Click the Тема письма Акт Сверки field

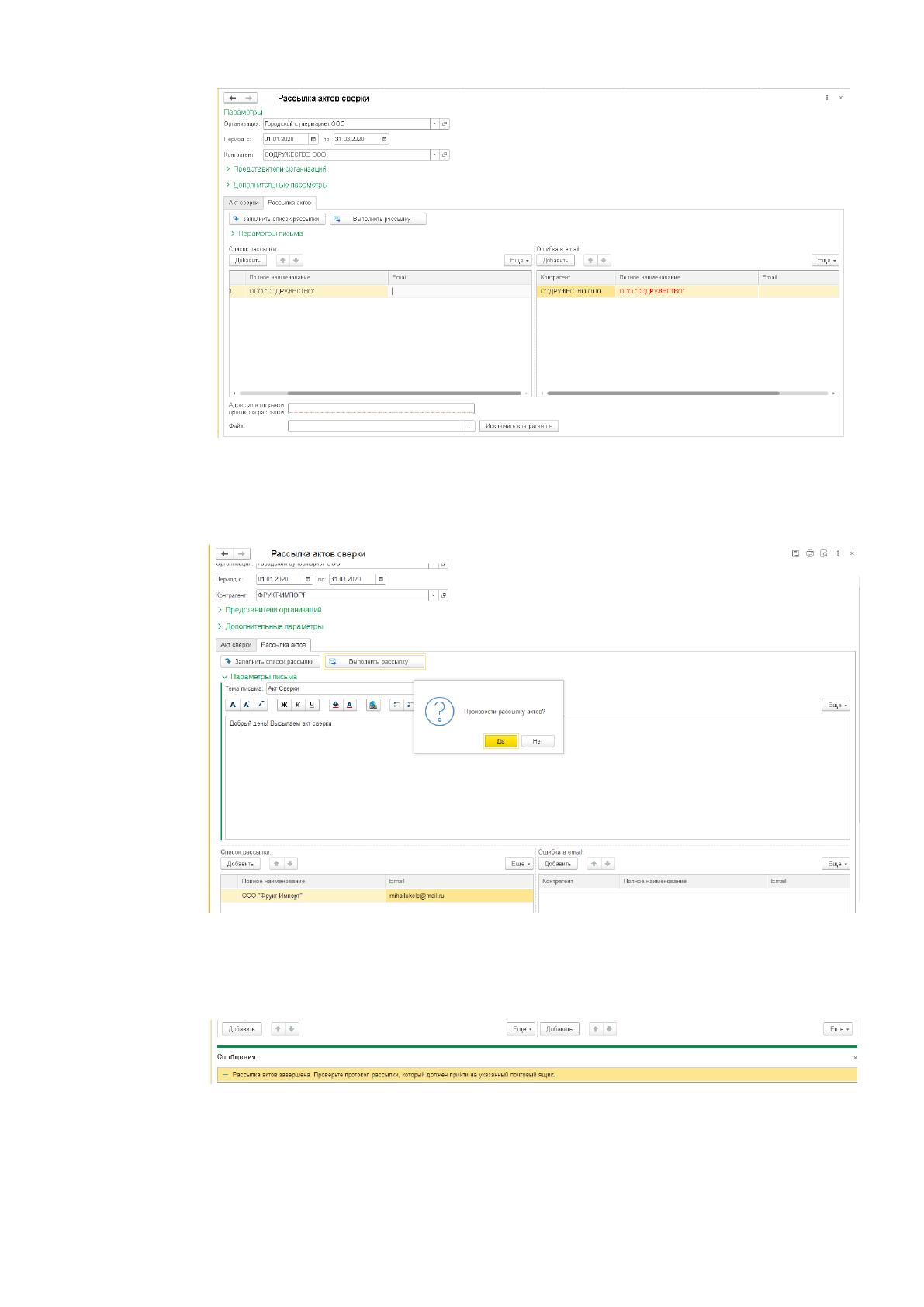(340, 688)
